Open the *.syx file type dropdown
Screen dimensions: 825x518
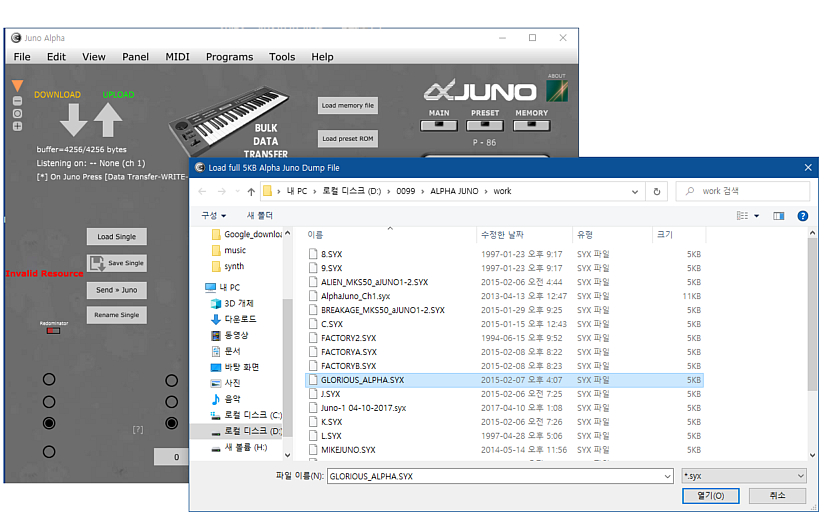744,476
